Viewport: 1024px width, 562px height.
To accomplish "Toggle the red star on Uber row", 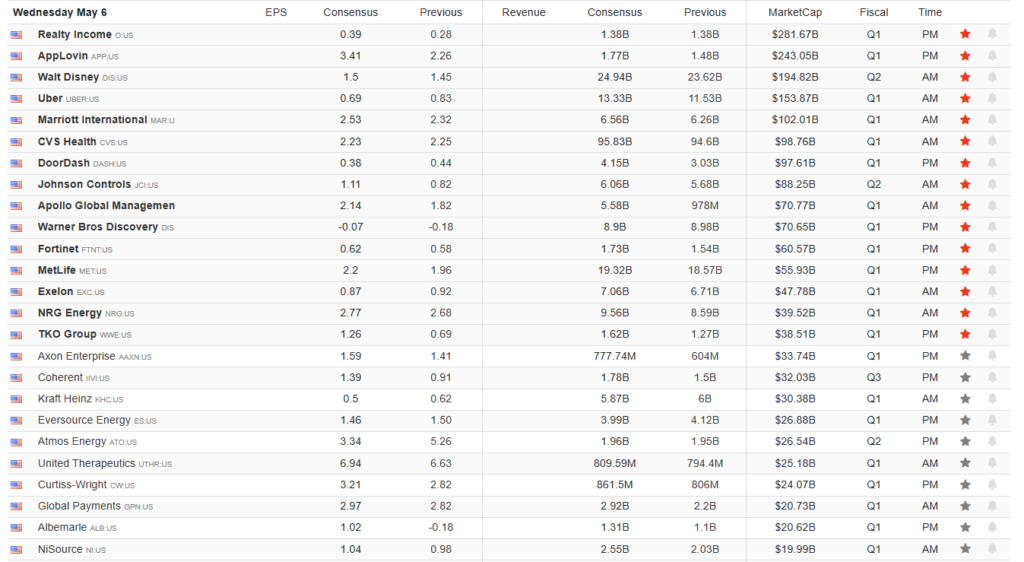I will tap(965, 99).
